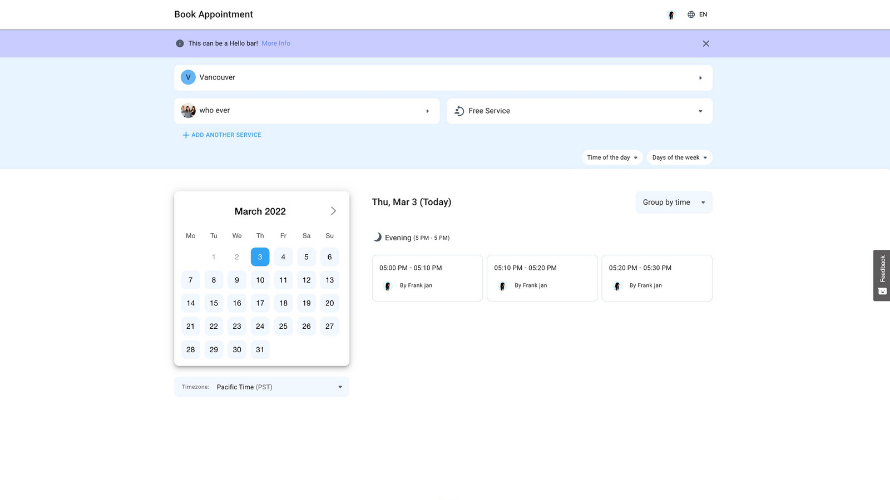This screenshot has width=890, height=500.
Task: Click the Vancouver location avatar icon
Action: click(188, 77)
